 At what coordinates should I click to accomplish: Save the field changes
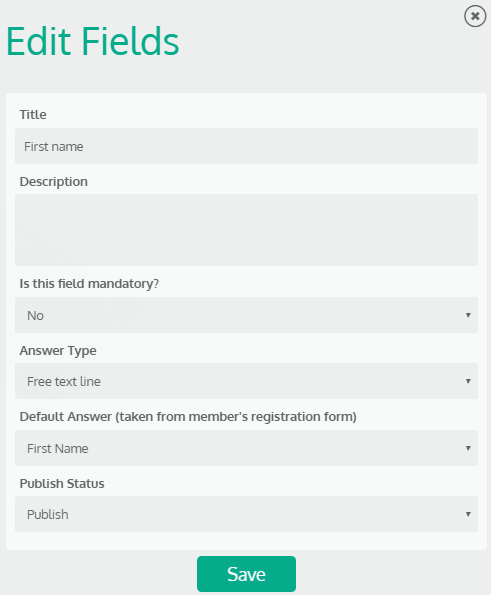pyautogui.click(x=246, y=574)
